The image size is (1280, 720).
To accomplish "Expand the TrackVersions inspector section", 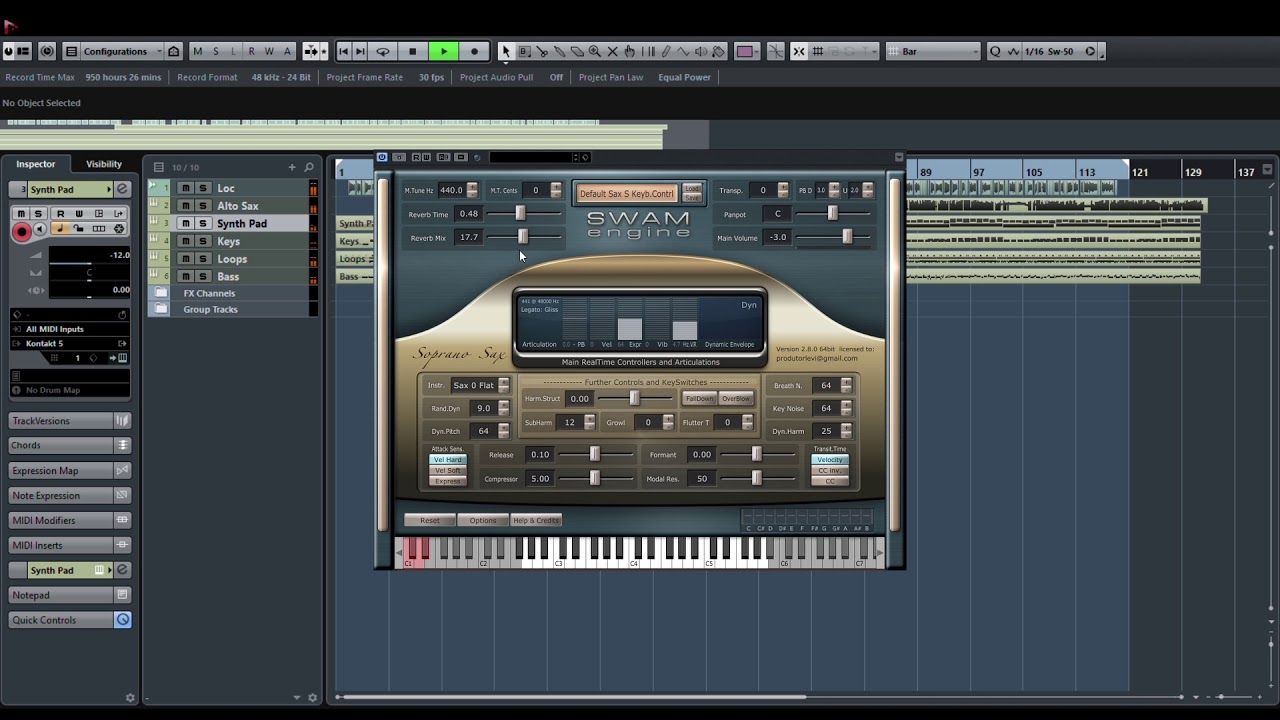I will coord(70,421).
